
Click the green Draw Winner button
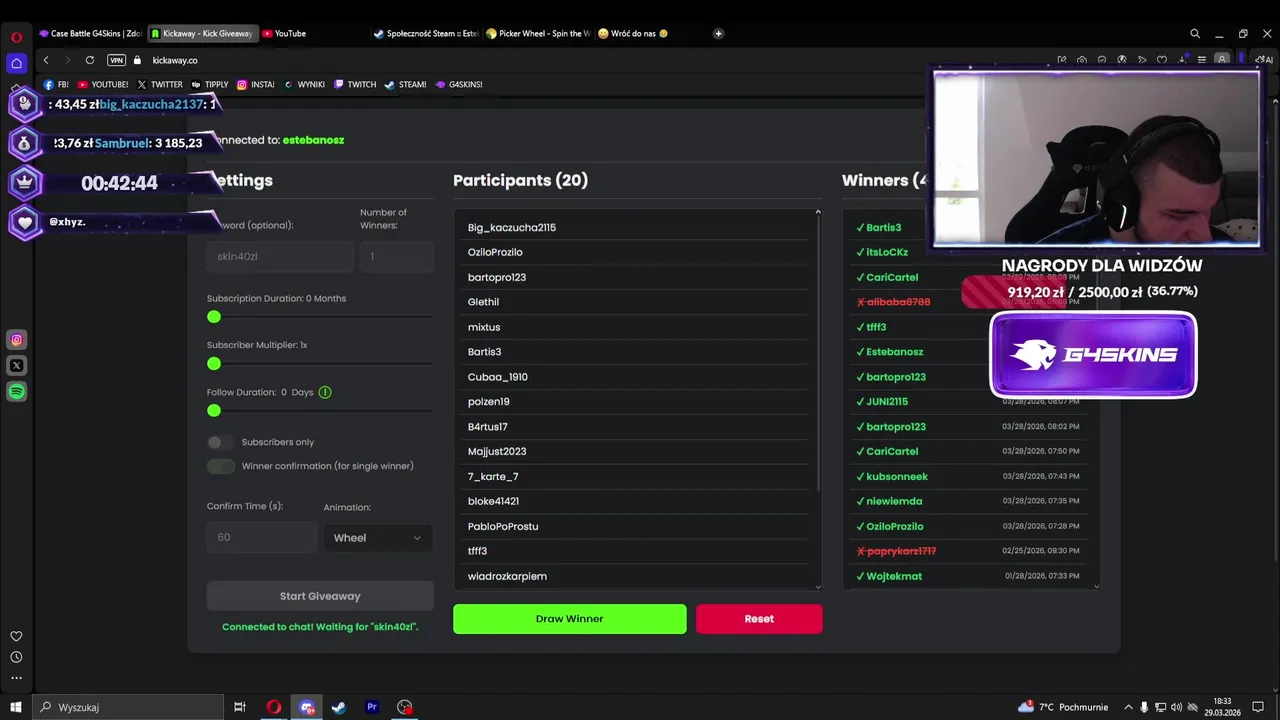tap(570, 619)
